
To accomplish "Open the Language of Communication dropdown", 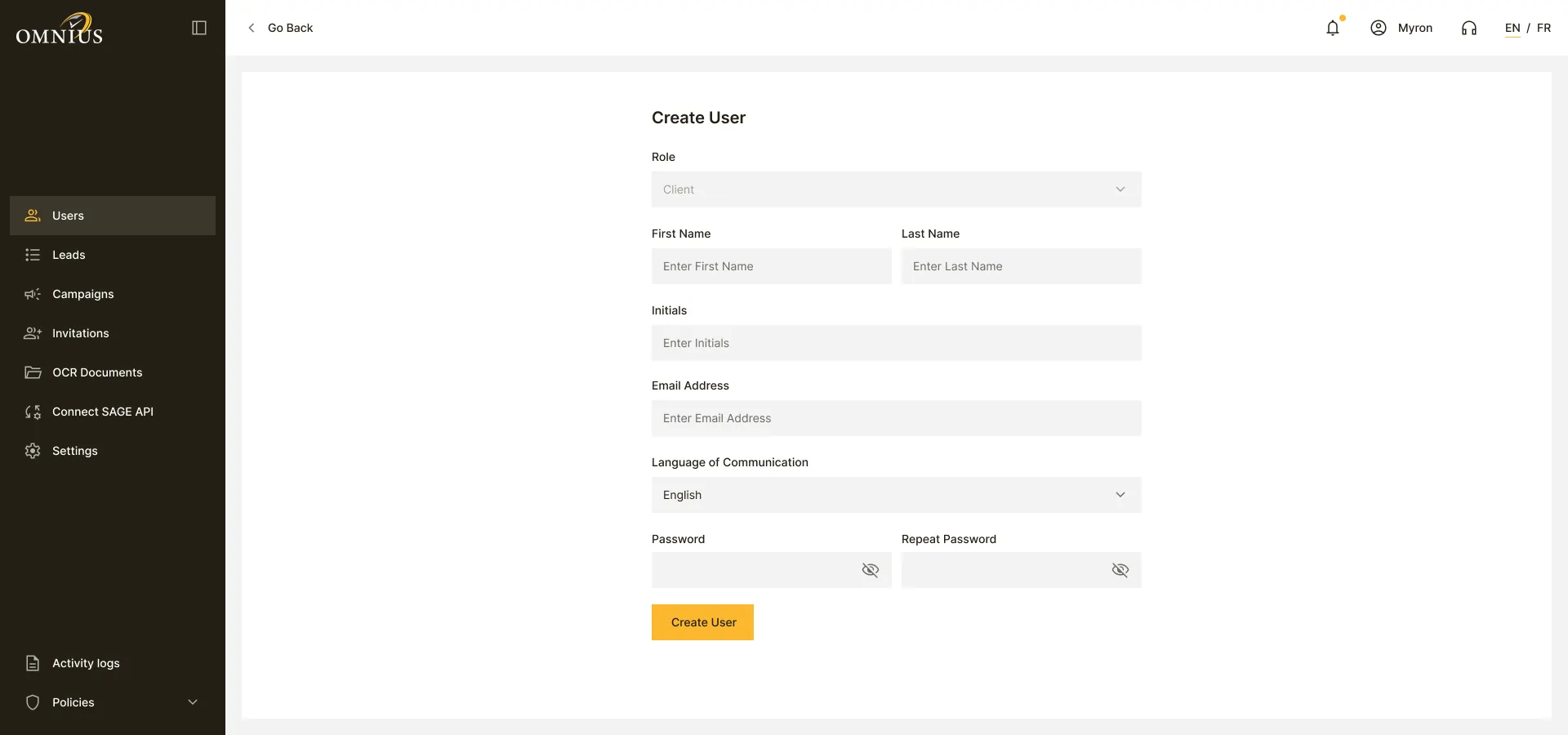I will pos(897,495).
